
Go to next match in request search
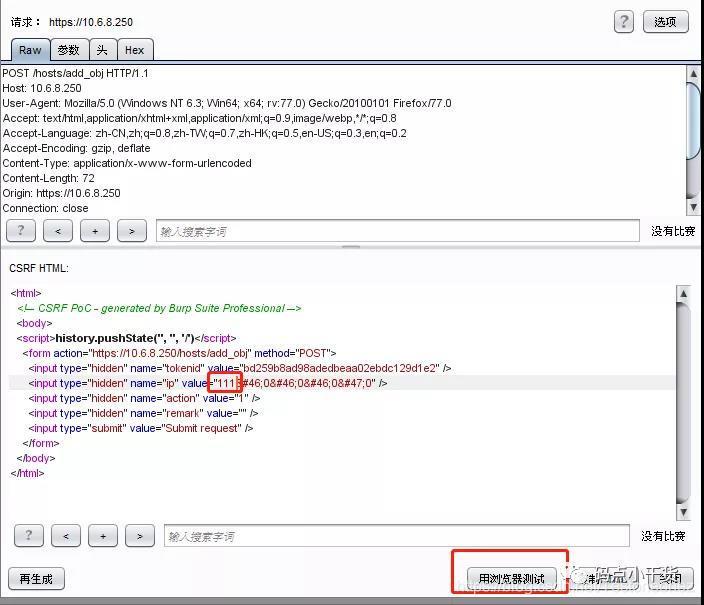(x=132, y=231)
